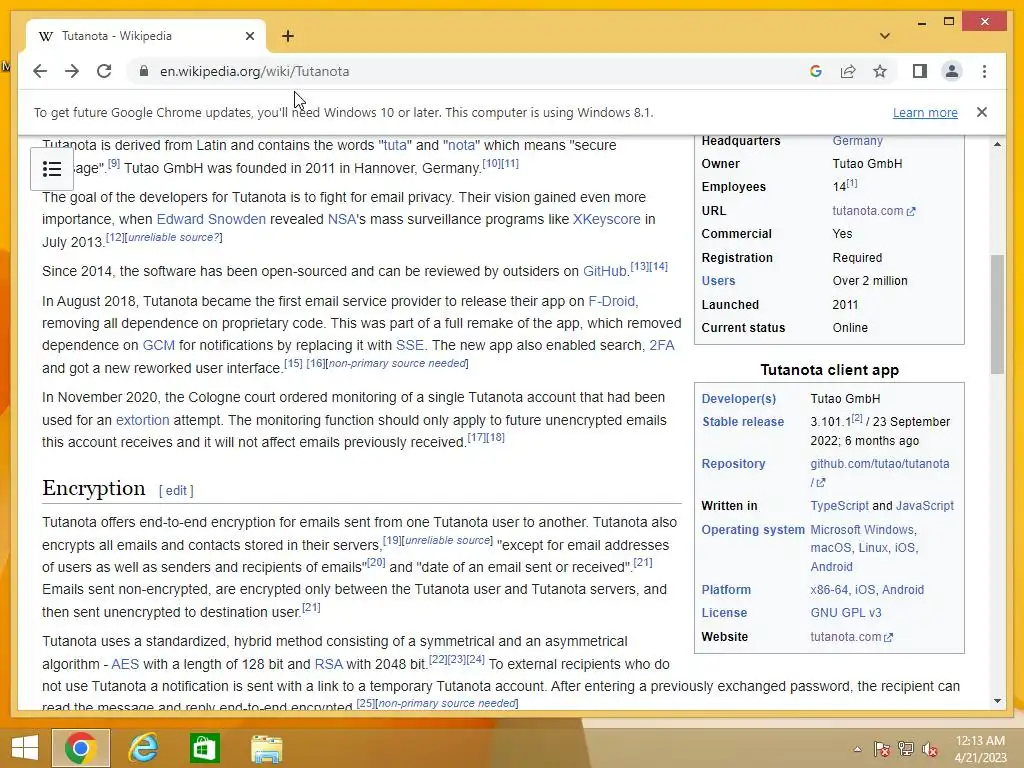Open Chrome side panel
The width and height of the screenshot is (1024, 768).
(920, 71)
